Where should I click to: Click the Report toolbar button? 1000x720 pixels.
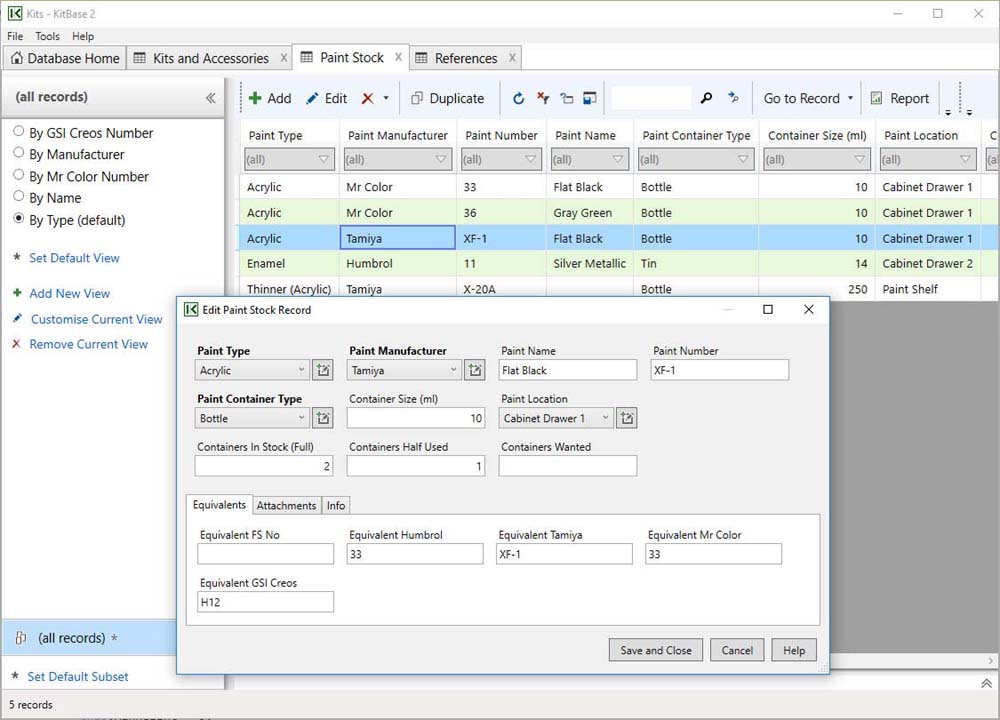pos(900,98)
